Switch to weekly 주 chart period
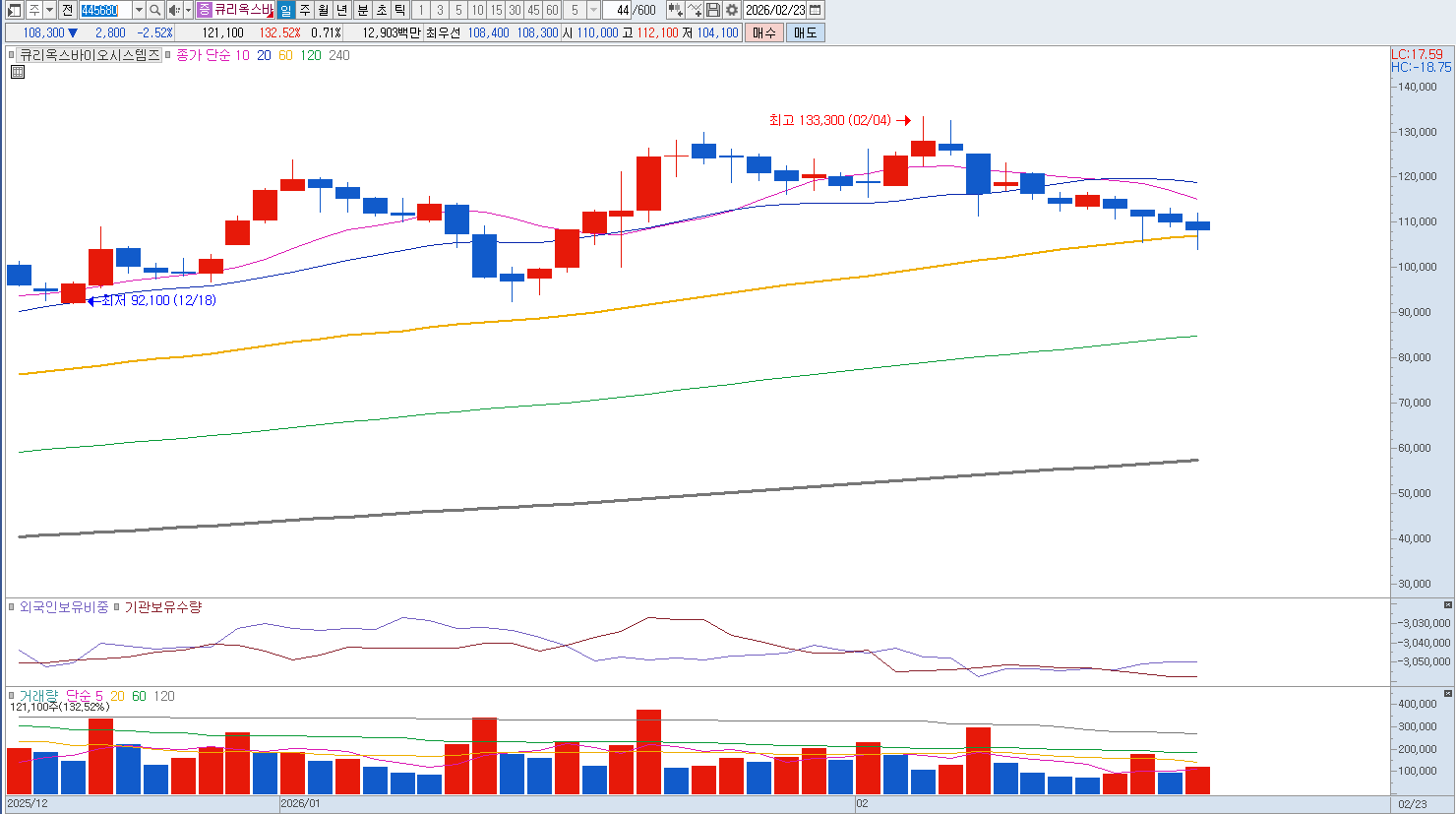The image size is (1456, 814). tap(305, 10)
